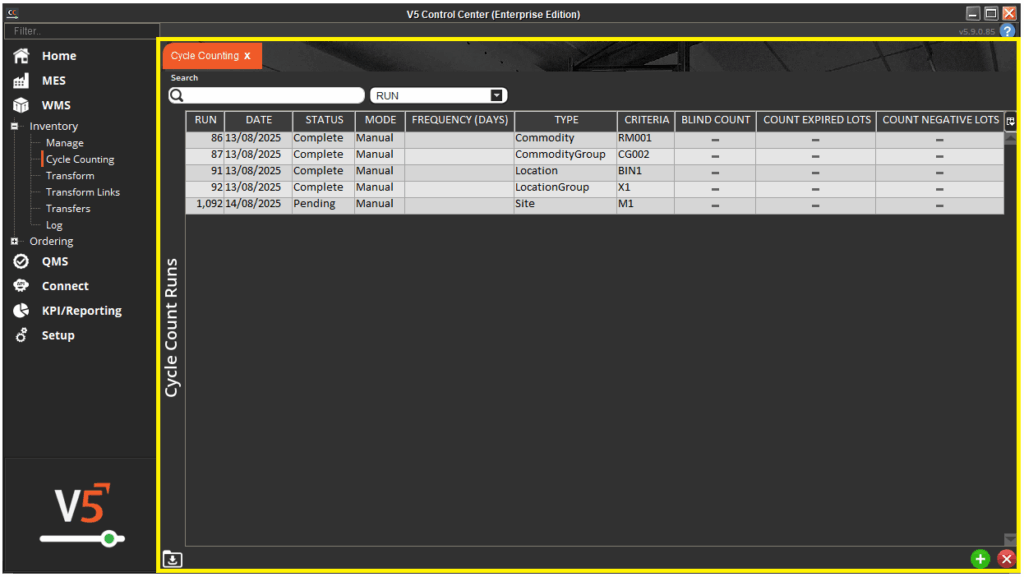This screenshot has height=577, width=1024.
Task: Sort by the MODE column header
Action: (380, 121)
